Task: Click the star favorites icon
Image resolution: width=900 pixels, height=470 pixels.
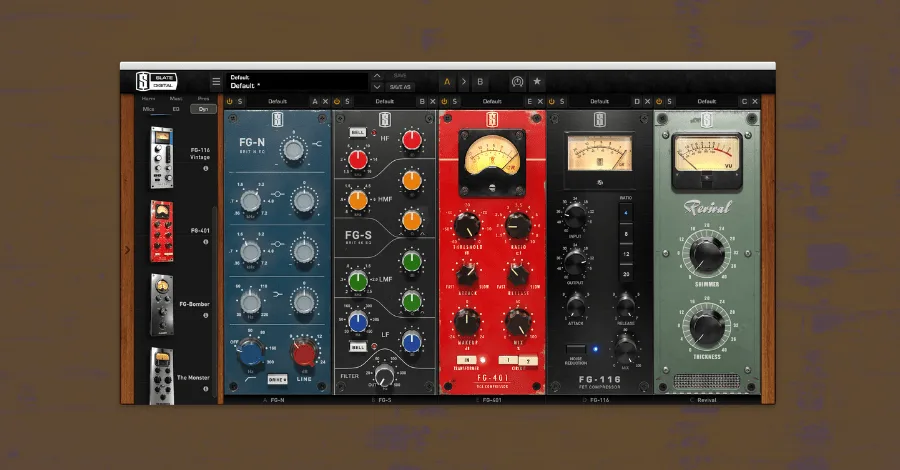Action: pyautogui.click(x=537, y=81)
